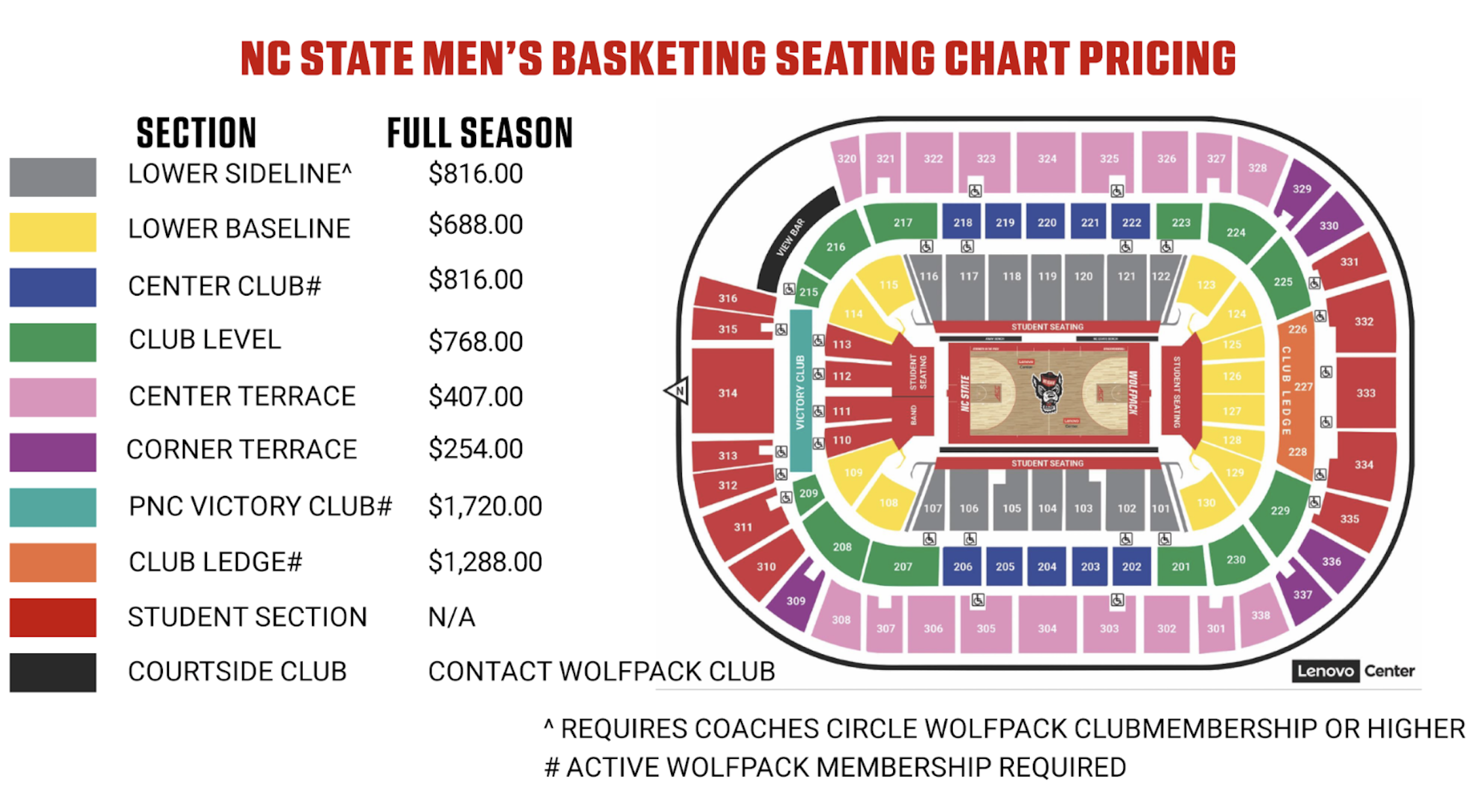Select the wheelchair icon above section 303
This screenshot has height=812, width=1476.
pyautogui.click(x=1117, y=600)
